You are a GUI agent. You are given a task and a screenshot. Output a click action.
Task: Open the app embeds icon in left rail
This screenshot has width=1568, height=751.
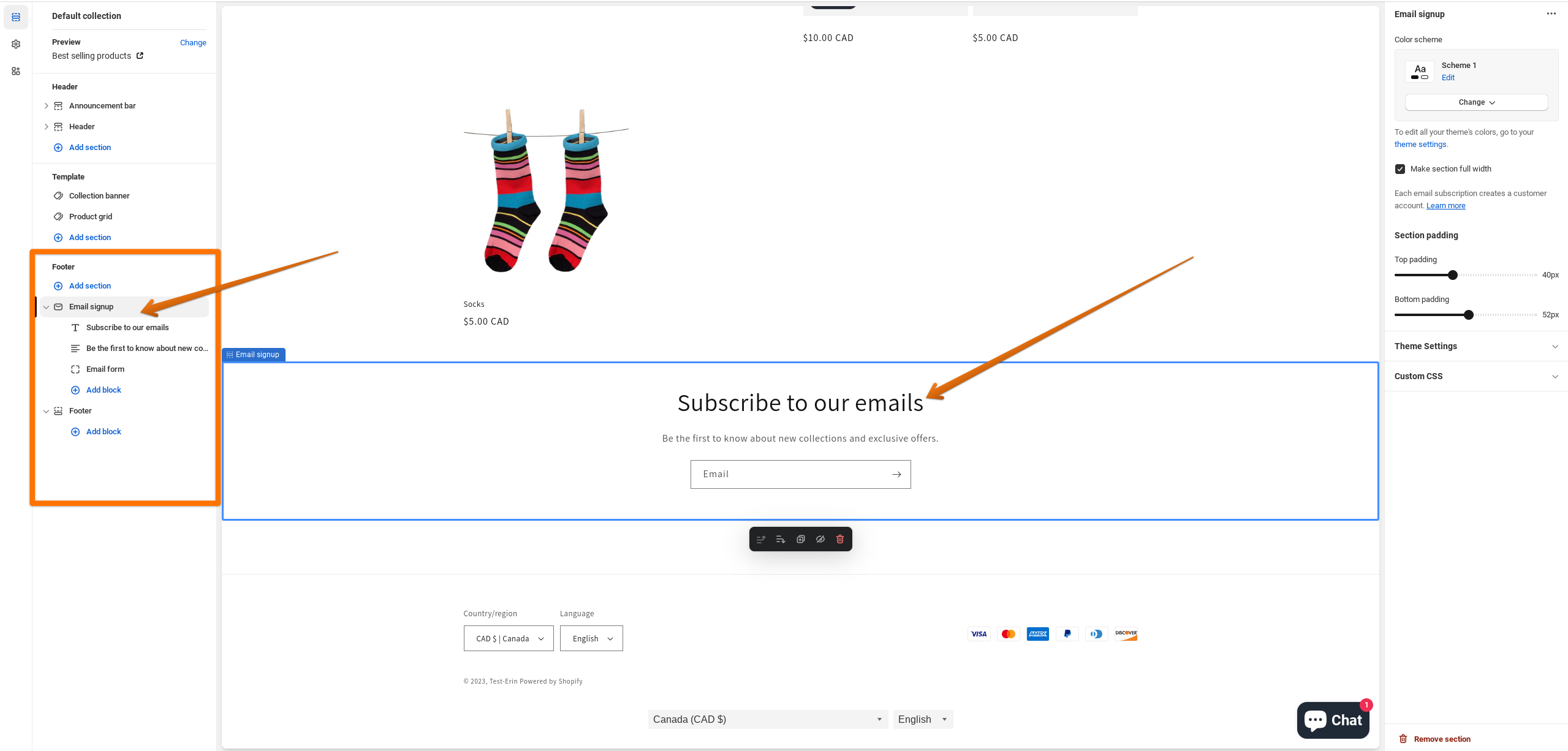[16, 71]
